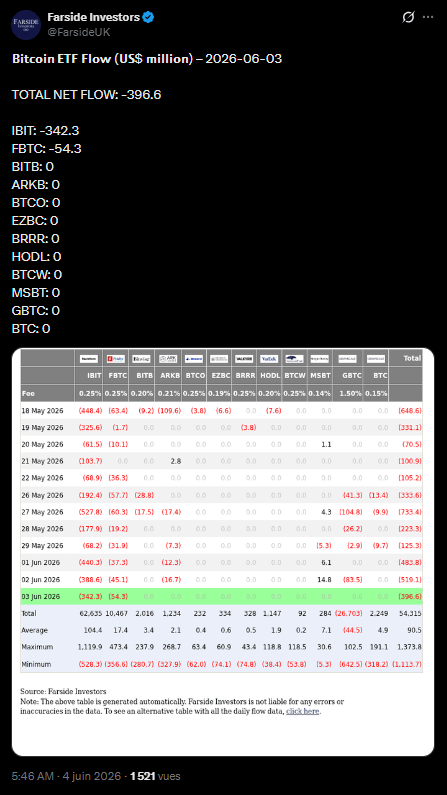Click the "Source: Farside Investors" caption
This screenshot has height=795, width=447.
coord(63,692)
